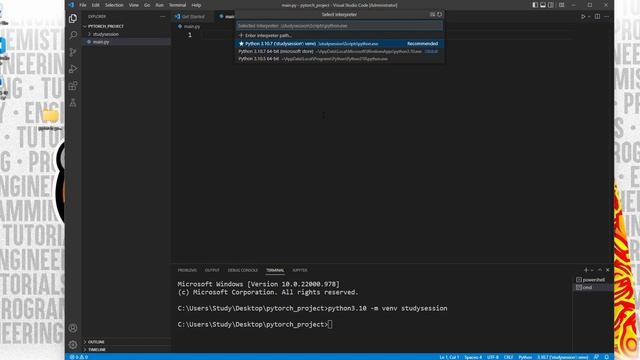Click the refresh interpreter list icon
640x360 pixels.
pos(440,14)
